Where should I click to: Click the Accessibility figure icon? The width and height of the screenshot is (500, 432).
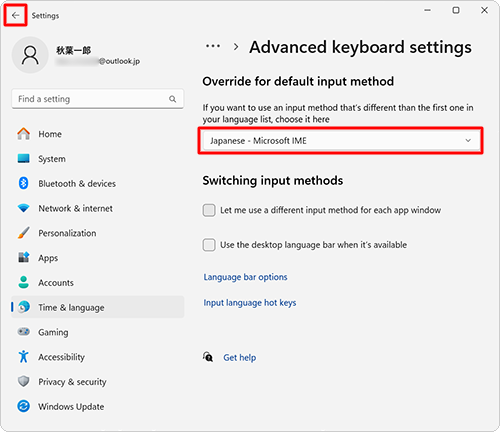(23, 356)
